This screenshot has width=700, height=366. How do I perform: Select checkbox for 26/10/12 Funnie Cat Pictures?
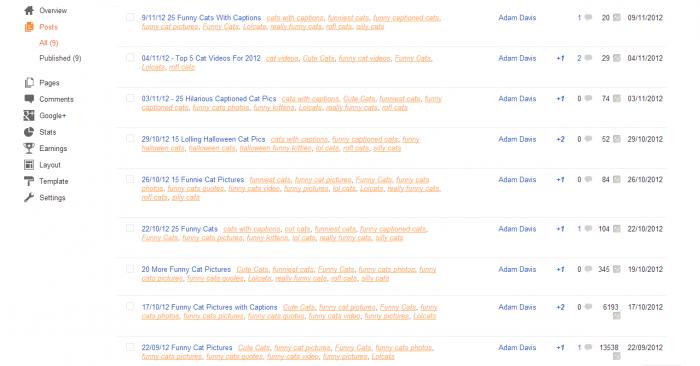(130, 179)
